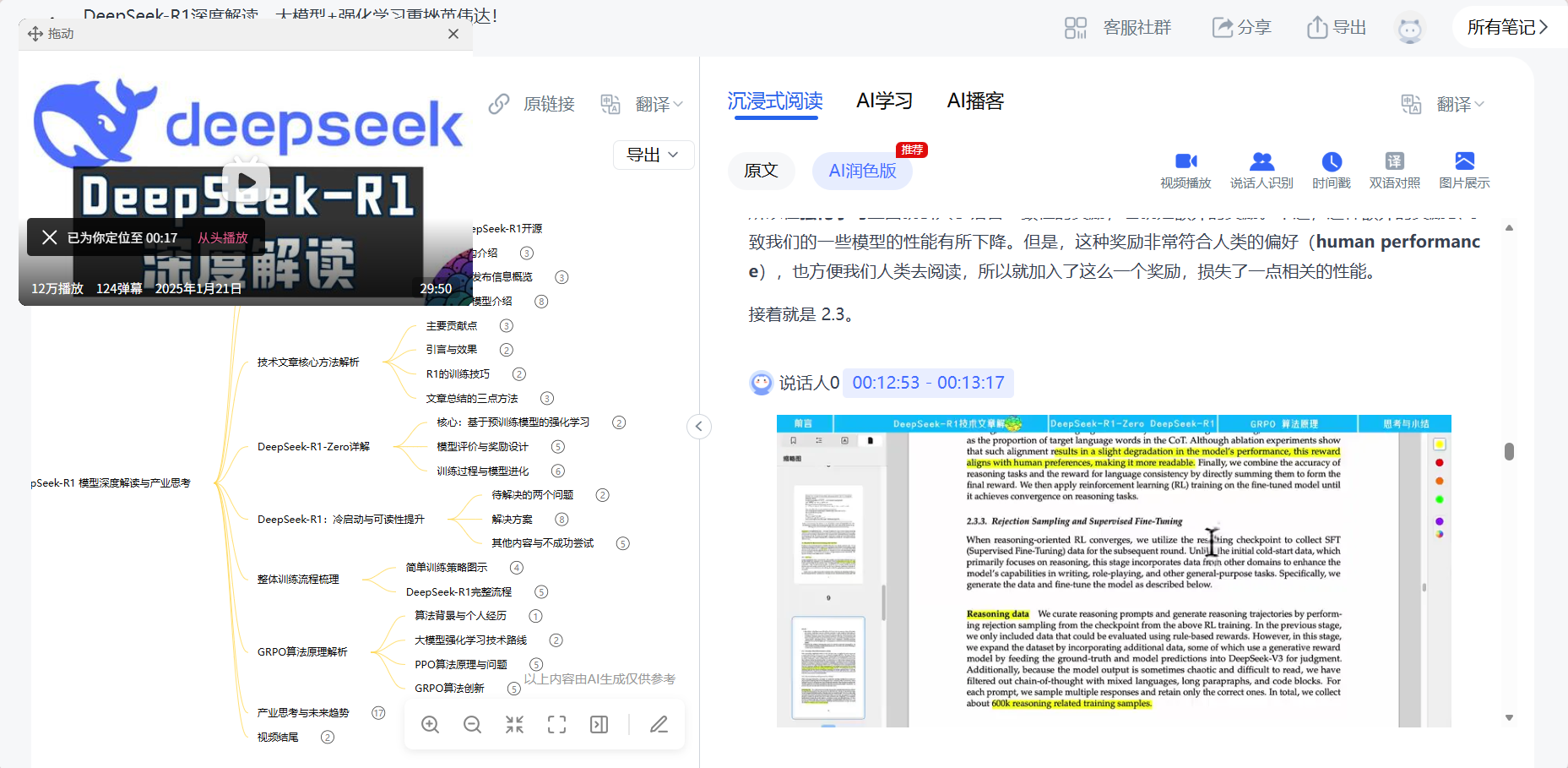This screenshot has height=768, width=1568.
Task: Select root node 模型深度解读与产业思考
Action: tap(111, 483)
